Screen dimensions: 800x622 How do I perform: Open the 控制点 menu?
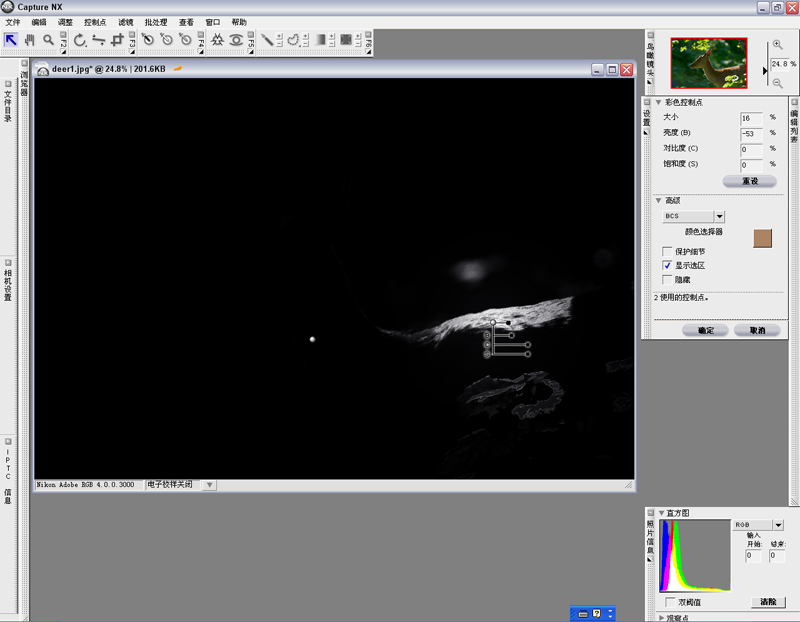95,22
